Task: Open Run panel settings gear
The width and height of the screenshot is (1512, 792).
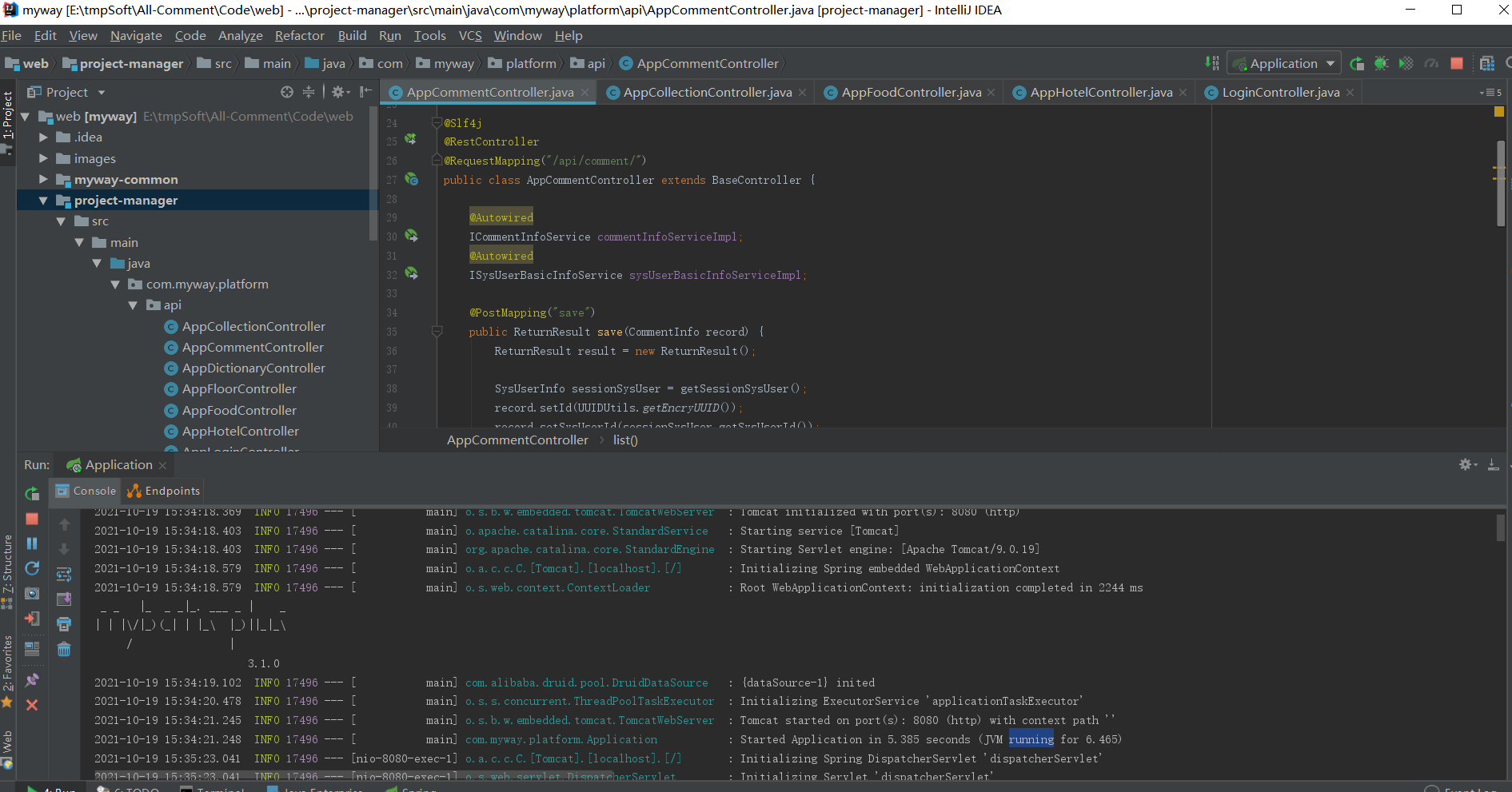Action: [1468, 464]
